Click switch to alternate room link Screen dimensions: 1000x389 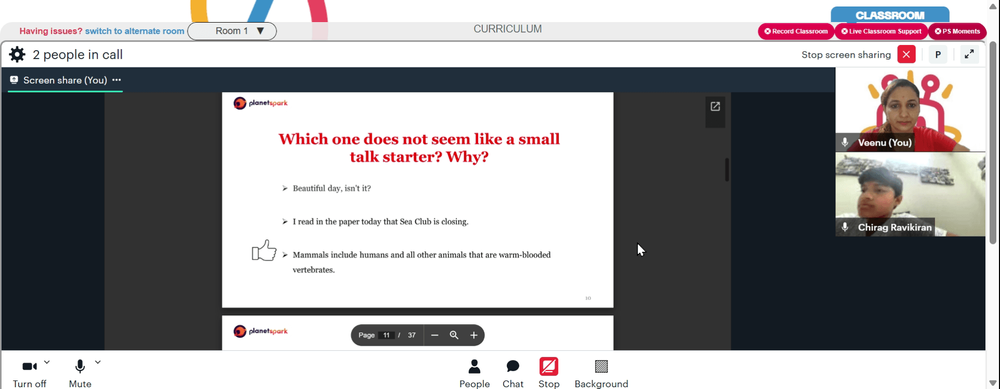pos(135,31)
